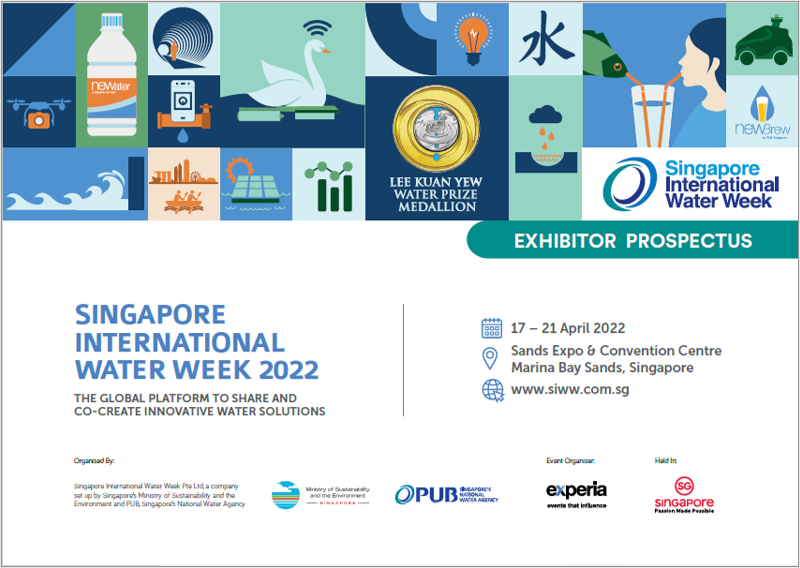Click the Lee Kuan Yew medallion image
The image size is (800, 568).
(436, 128)
